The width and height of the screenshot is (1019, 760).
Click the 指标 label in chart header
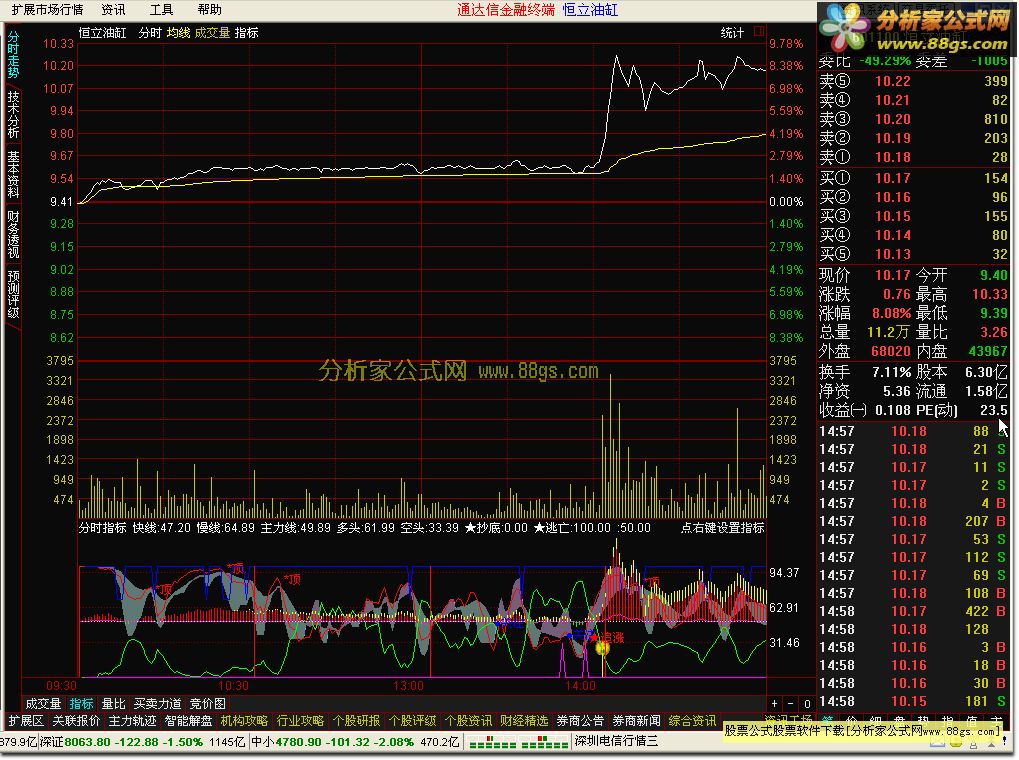click(x=246, y=33)
